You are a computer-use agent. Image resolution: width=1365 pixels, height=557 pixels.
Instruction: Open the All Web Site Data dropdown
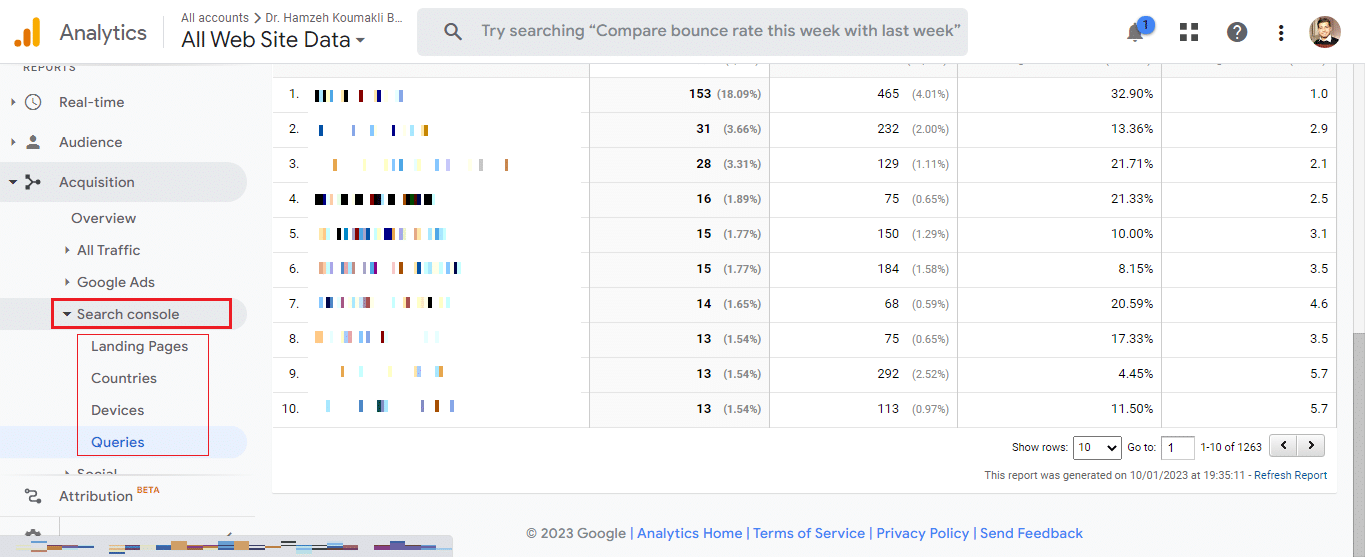pos(273,40)
